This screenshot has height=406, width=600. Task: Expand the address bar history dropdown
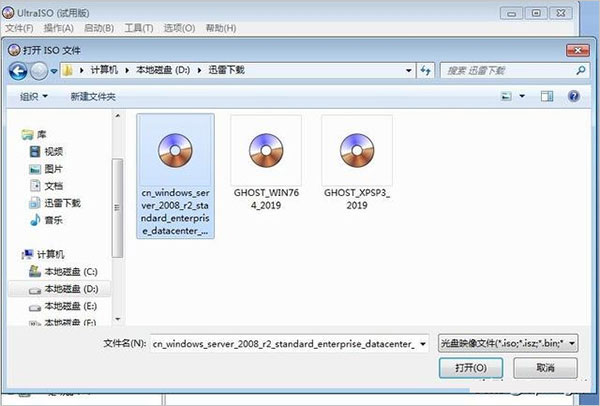409,70
